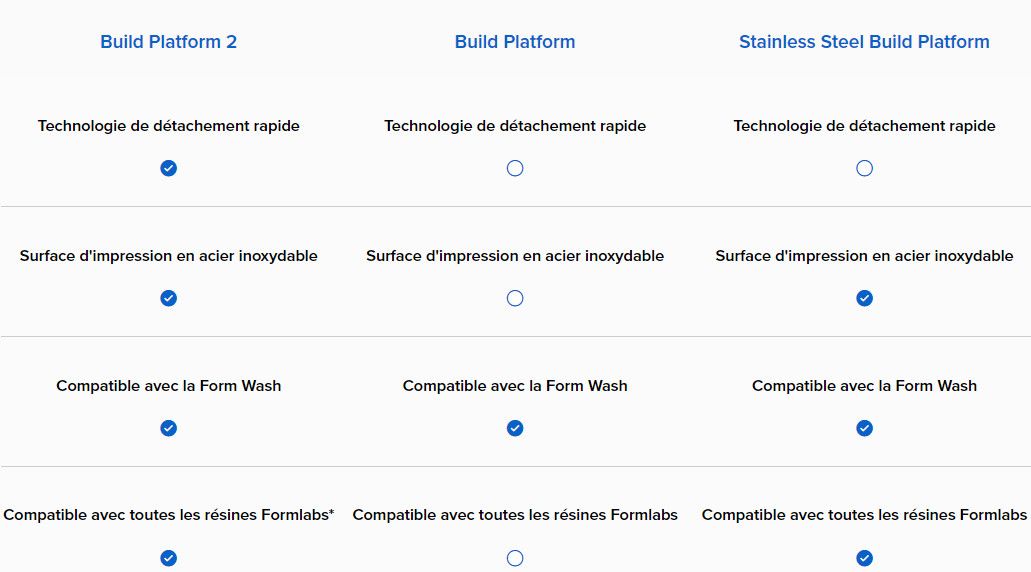This screenshot has height=572, width=1031.
Task: Click Build Platform 2 résines Formlabs checkmark
Action: click(x=168, y=558)
